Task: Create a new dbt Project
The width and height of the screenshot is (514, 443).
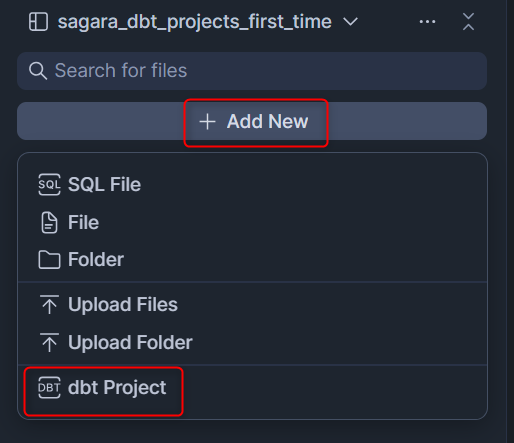Action: [252, 387]
